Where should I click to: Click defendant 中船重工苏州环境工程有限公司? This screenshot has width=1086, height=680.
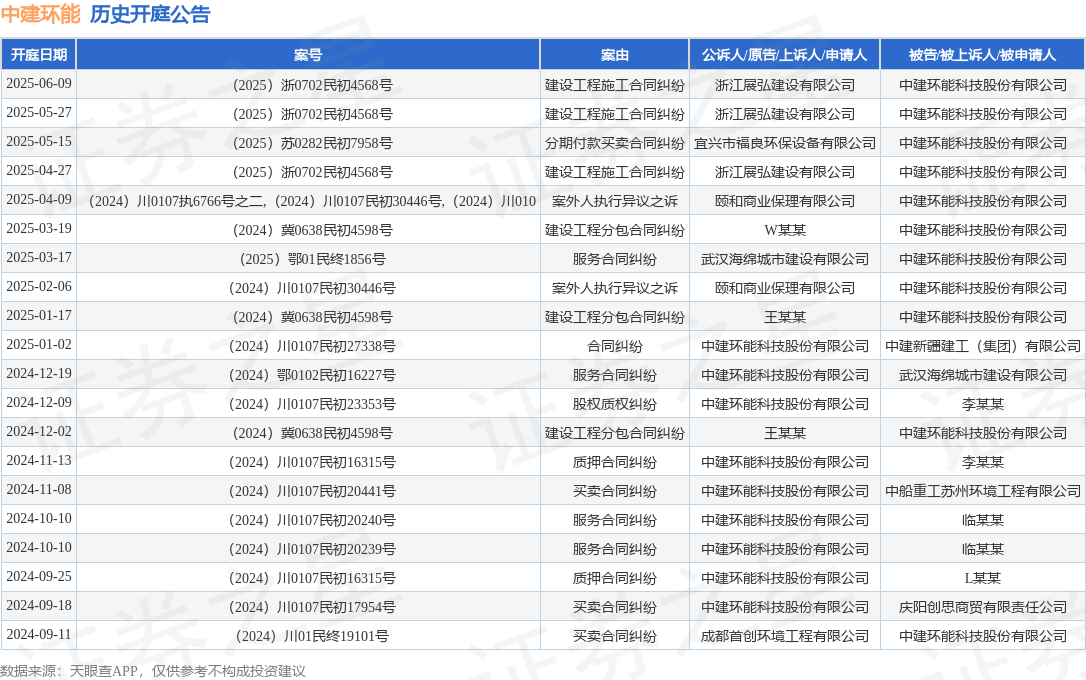point(983,492)
